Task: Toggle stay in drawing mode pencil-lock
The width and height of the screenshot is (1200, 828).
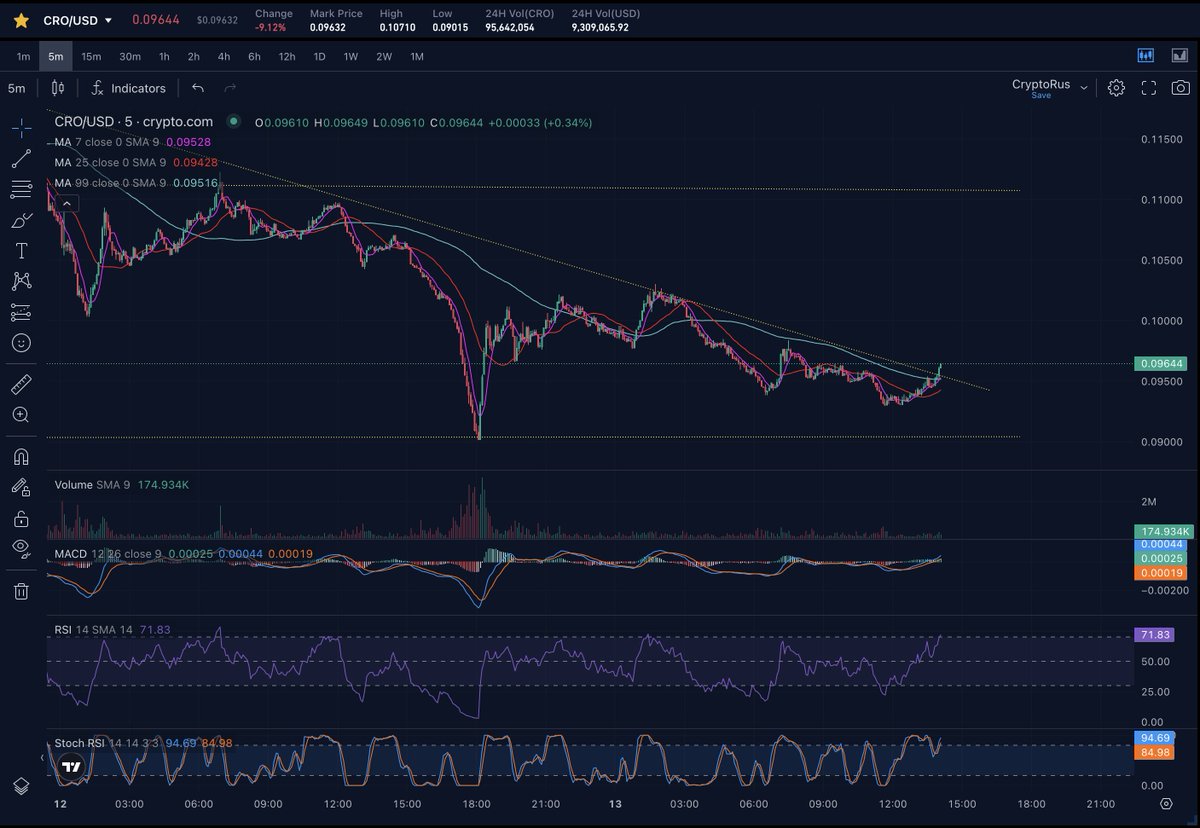Action: coord(21,487)
